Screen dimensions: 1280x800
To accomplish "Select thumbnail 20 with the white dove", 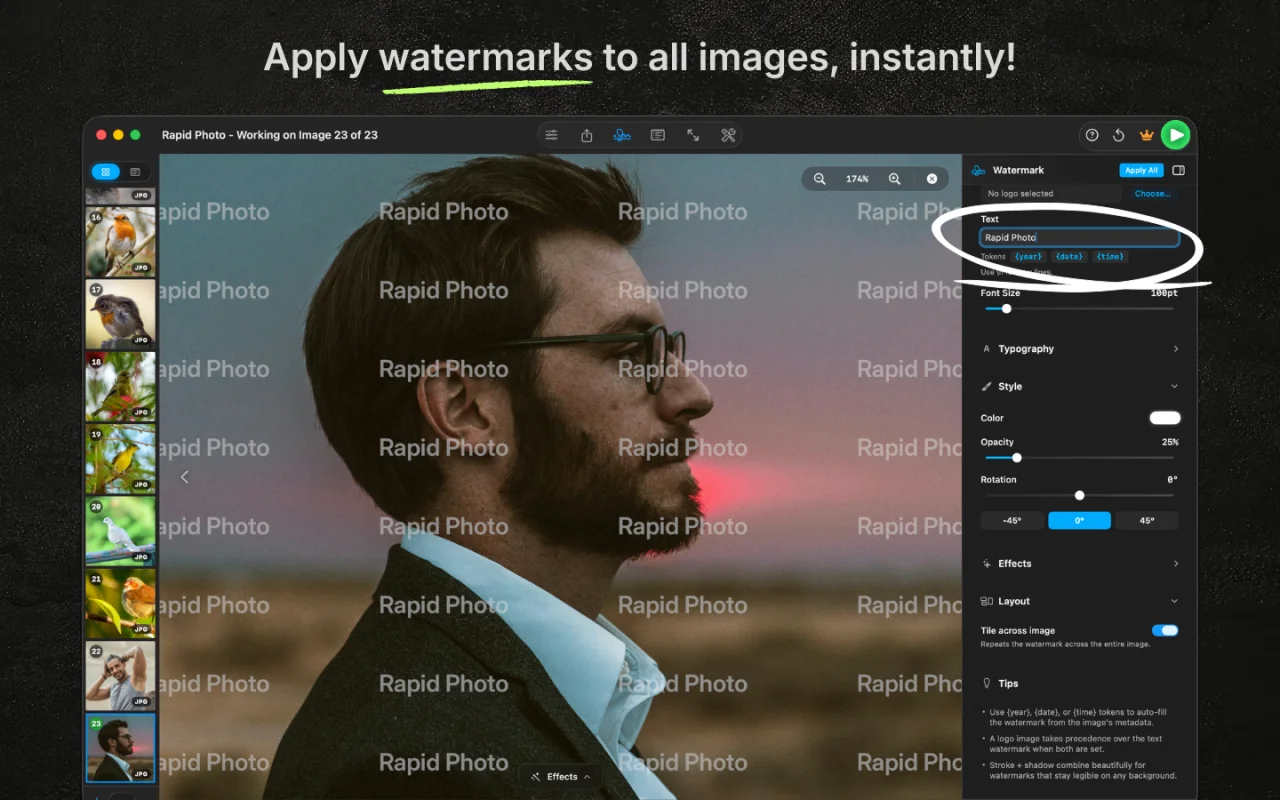I will pyautogui.click(x=120, y=531).
